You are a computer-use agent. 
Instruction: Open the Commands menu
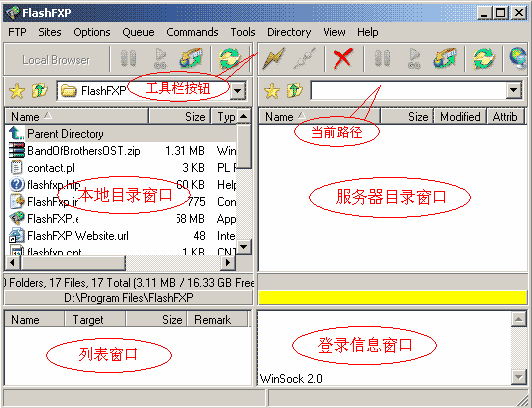click(x=192, y=32)
